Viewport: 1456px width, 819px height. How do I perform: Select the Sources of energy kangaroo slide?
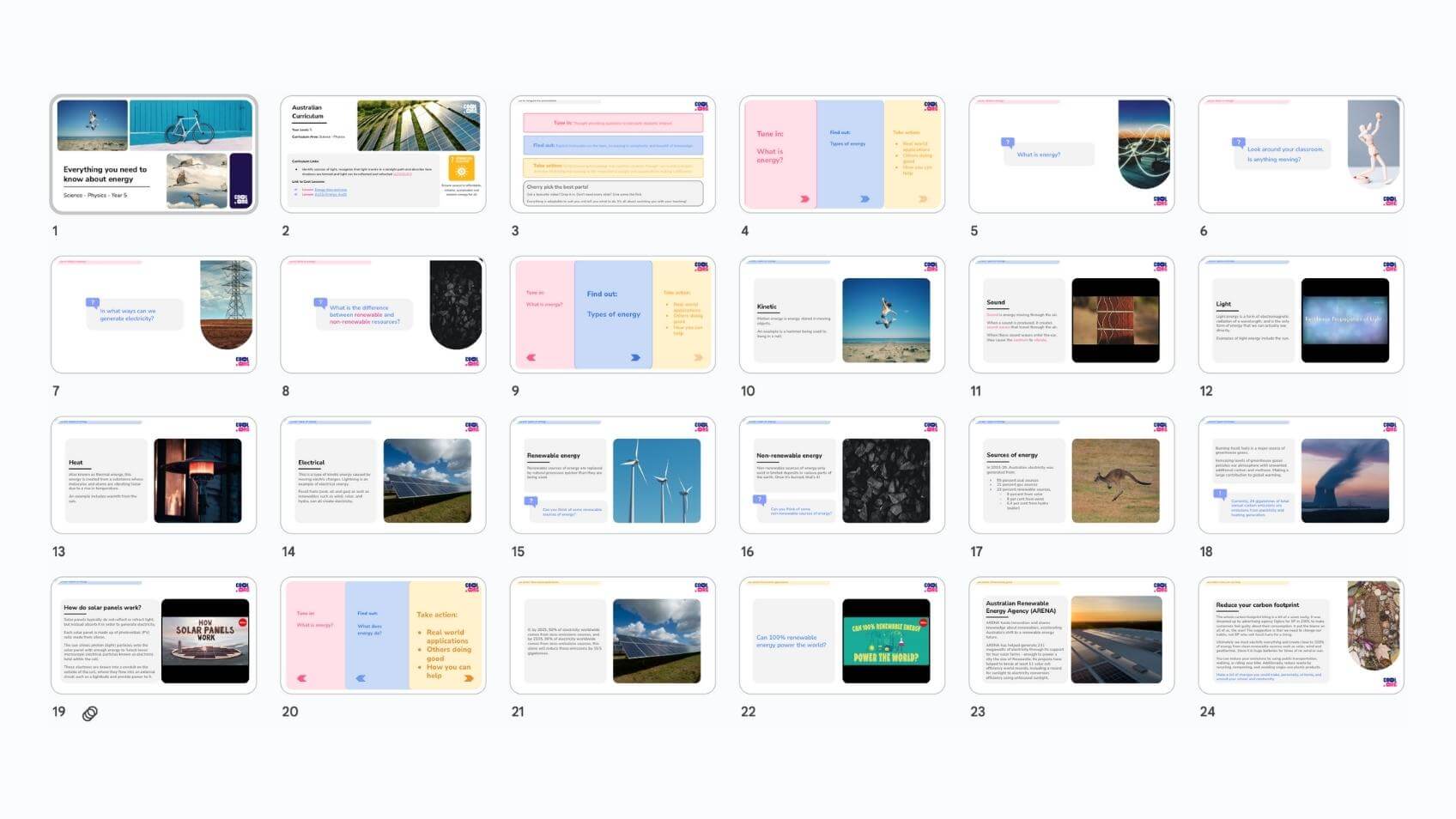point(1071,476)
